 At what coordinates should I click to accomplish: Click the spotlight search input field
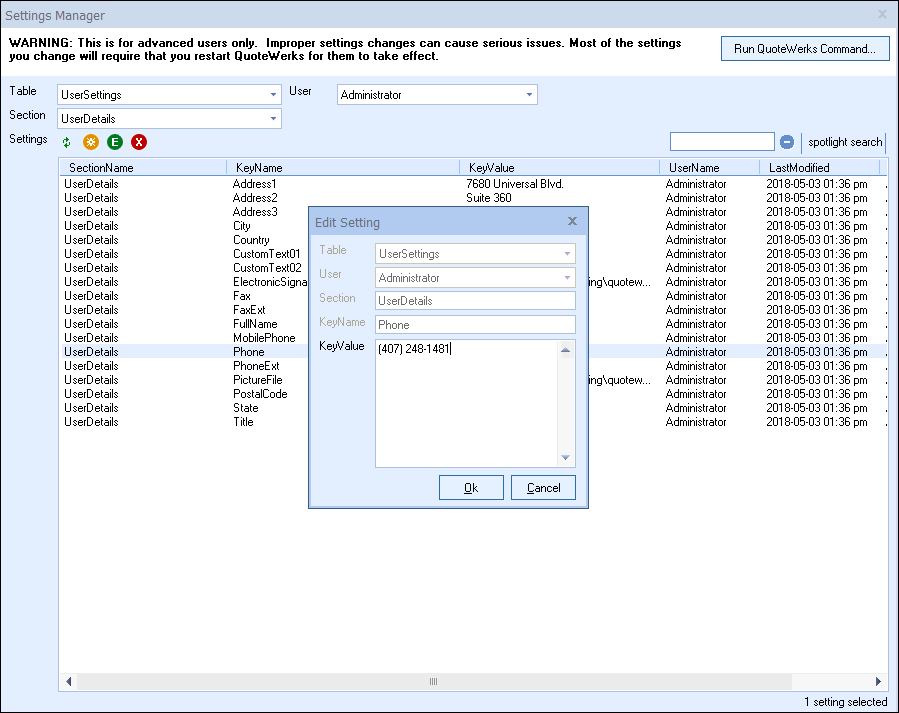click(721, 142)
